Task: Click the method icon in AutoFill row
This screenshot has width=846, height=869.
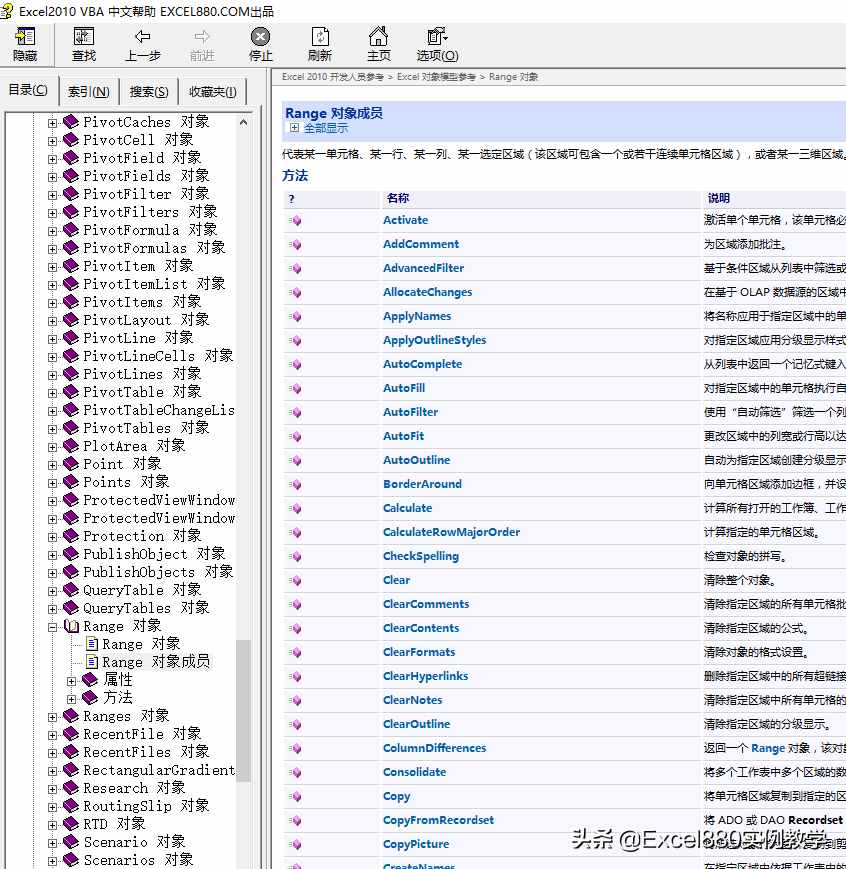Action: [295, 389]
